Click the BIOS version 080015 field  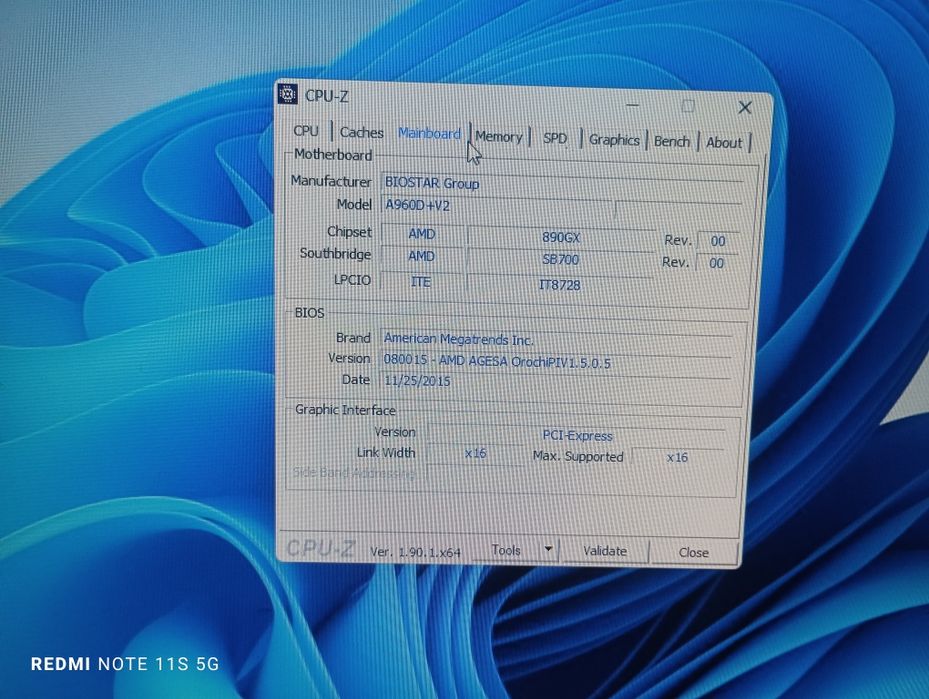(x=555, y=361)
